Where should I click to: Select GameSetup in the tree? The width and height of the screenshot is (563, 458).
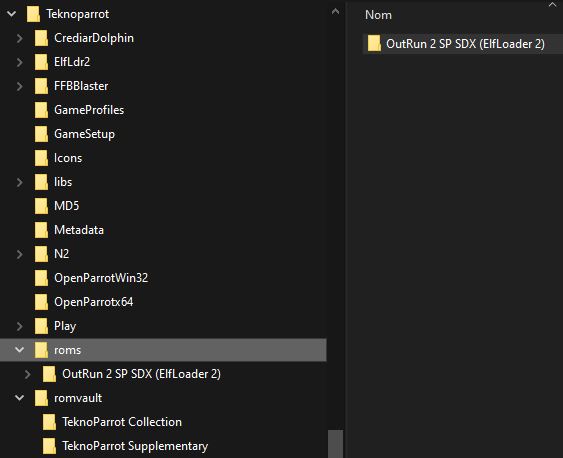(x=84, y=134)
